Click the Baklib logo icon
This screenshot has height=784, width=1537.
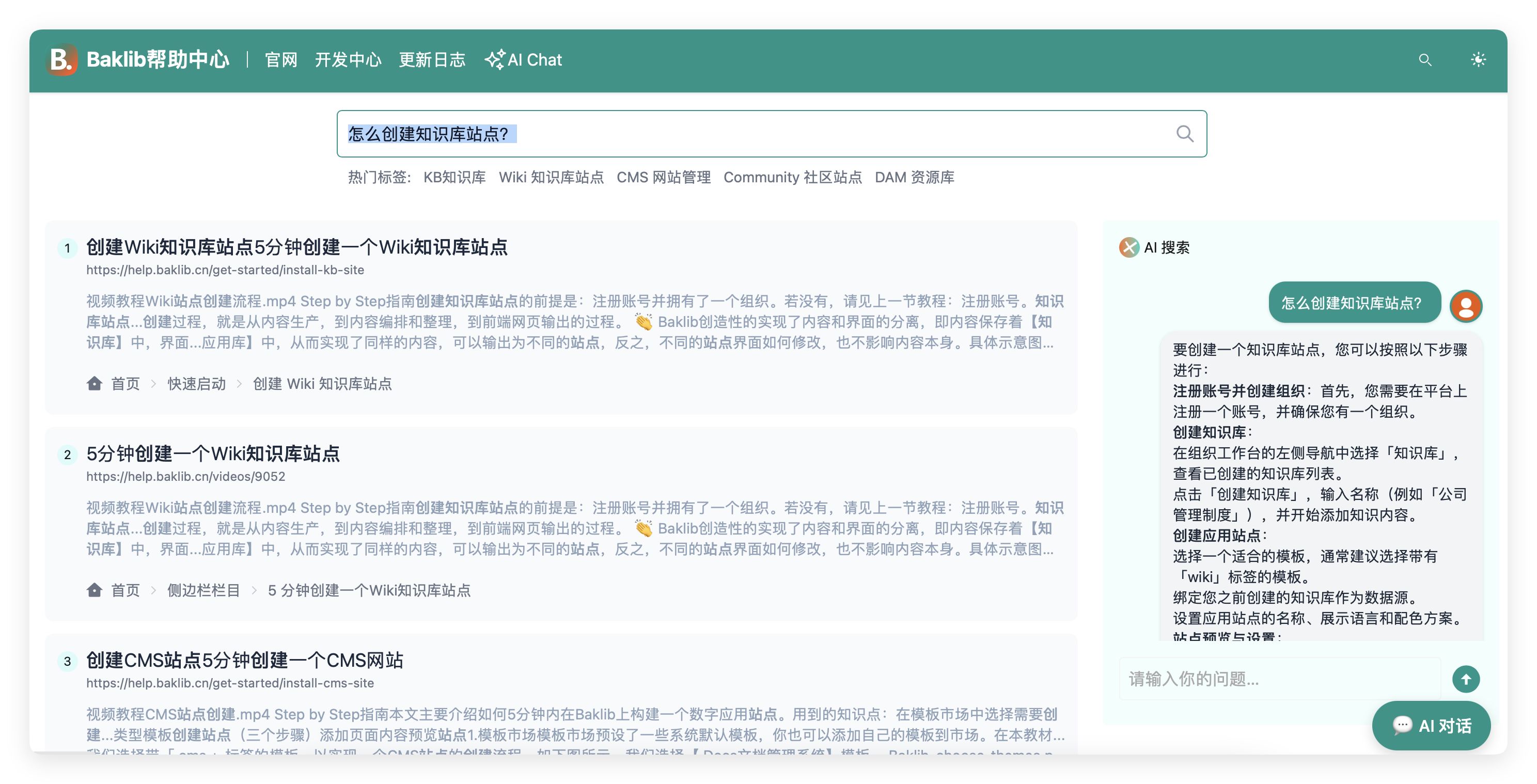pos(62,60)
